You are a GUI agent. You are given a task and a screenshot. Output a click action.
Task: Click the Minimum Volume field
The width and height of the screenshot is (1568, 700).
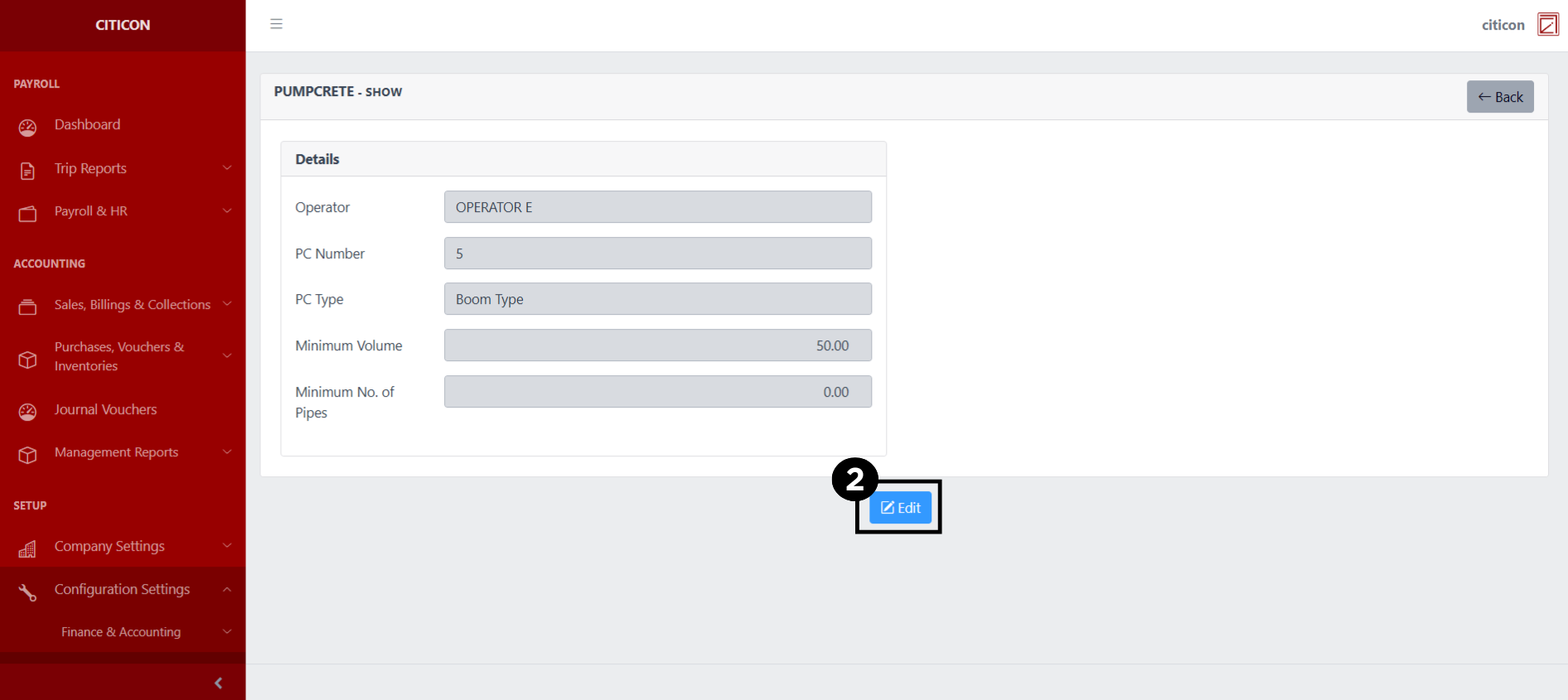click(x=657, y=345)
